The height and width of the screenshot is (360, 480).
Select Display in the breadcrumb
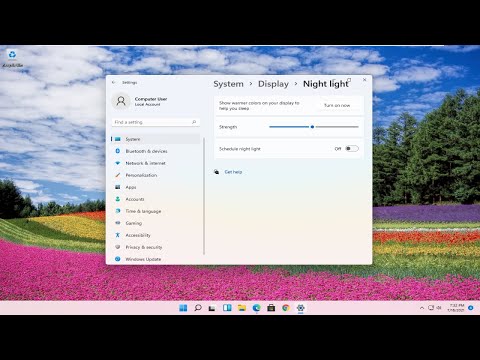[273, 84]
